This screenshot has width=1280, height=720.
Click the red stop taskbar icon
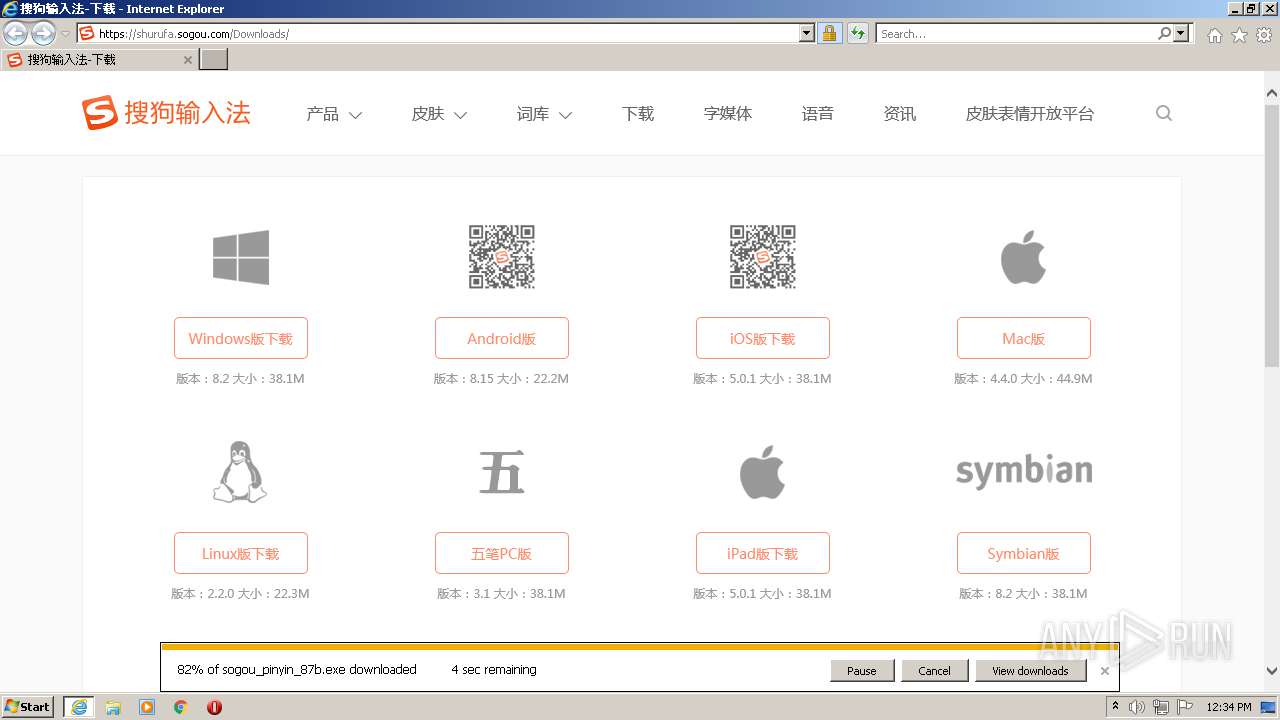click(x=214, y=707)
